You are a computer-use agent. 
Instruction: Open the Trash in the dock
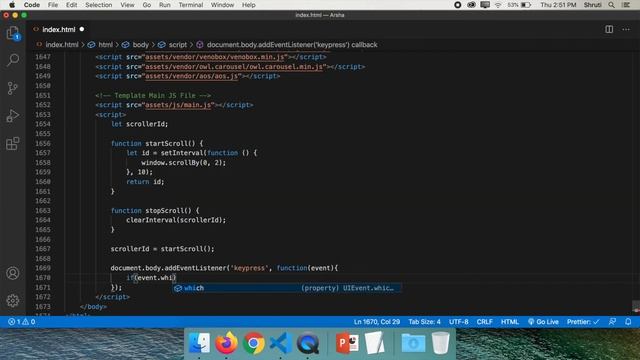pyautogui.click(x=440, y=342)
